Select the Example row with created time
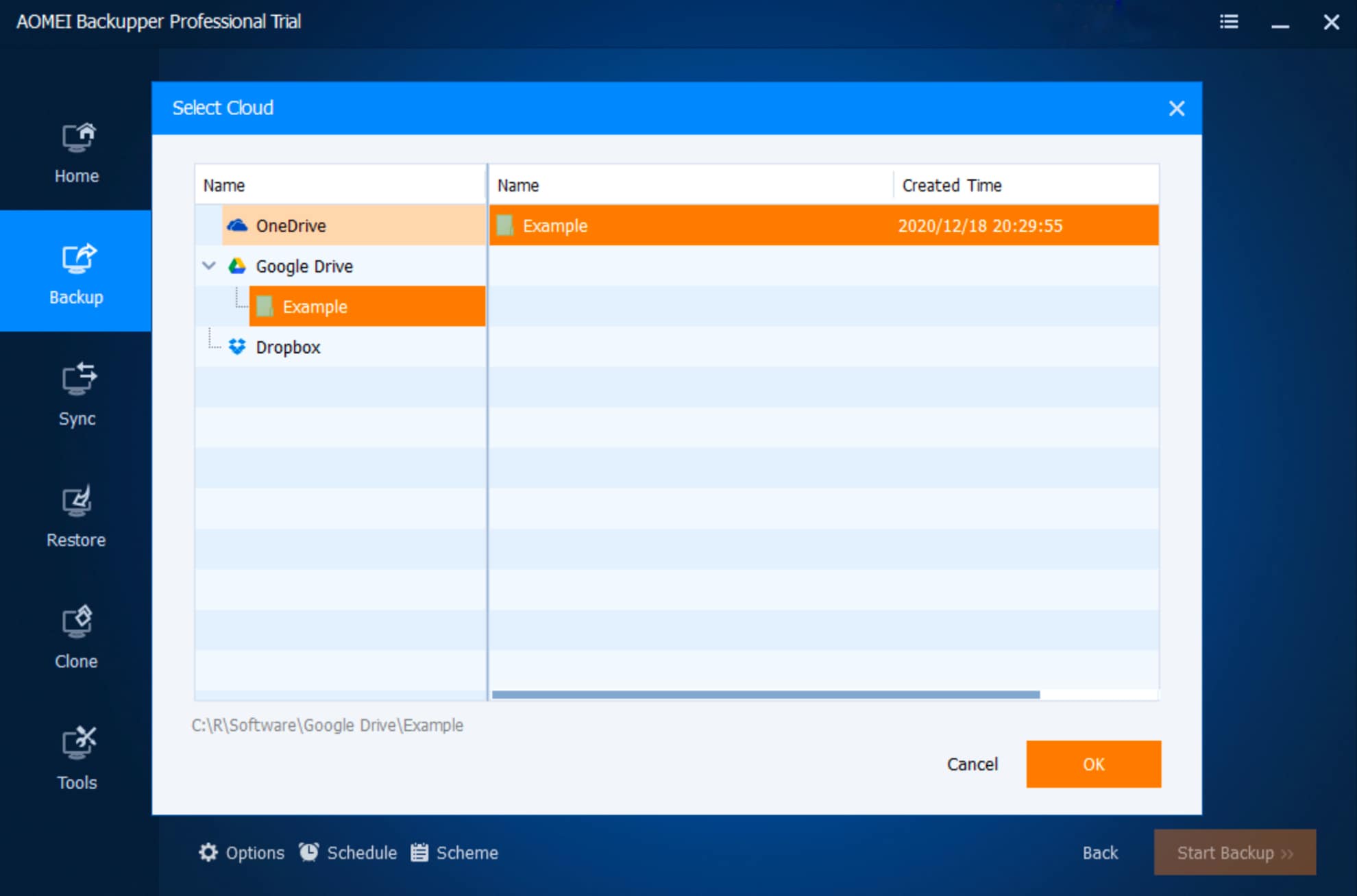The height and width of the screenshot is (896, 1357). [822, 225]
